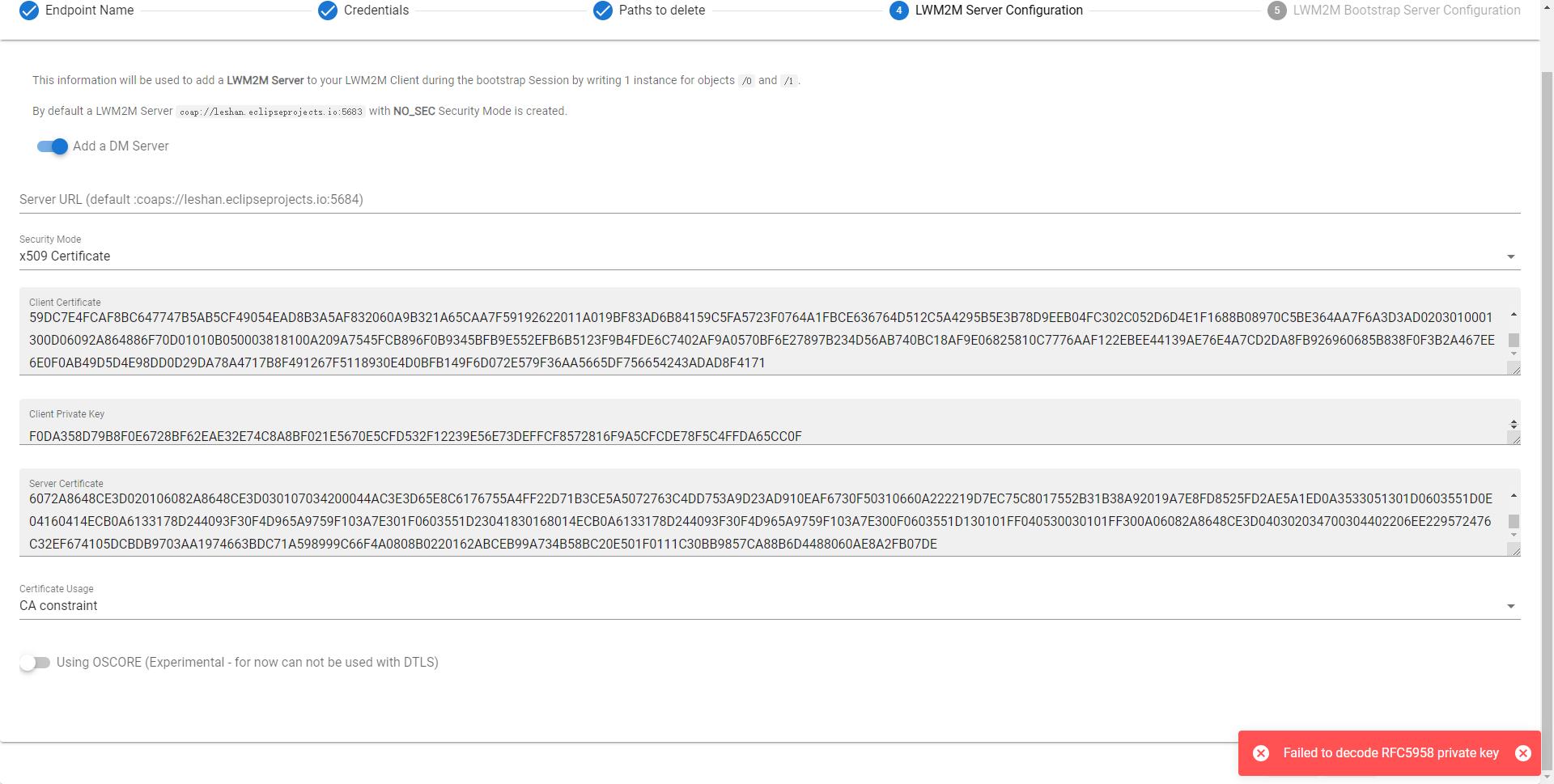This screenshot has height=784, width=1554.
Task: Select the LWM2M Server Configuration step label
Action: point(1000,11)
